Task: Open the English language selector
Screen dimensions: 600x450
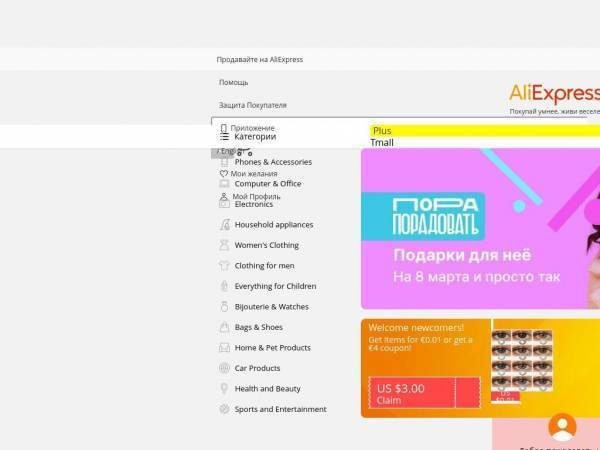Action: point(226,152)
